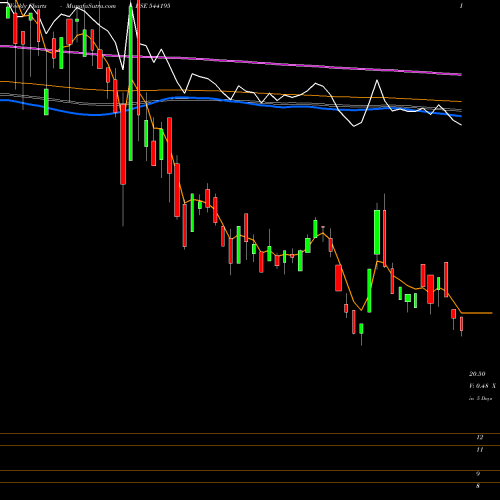The image size is (500, 500).
Task: Click the 'Weekly Charts' title text
Action: [27, 6]
